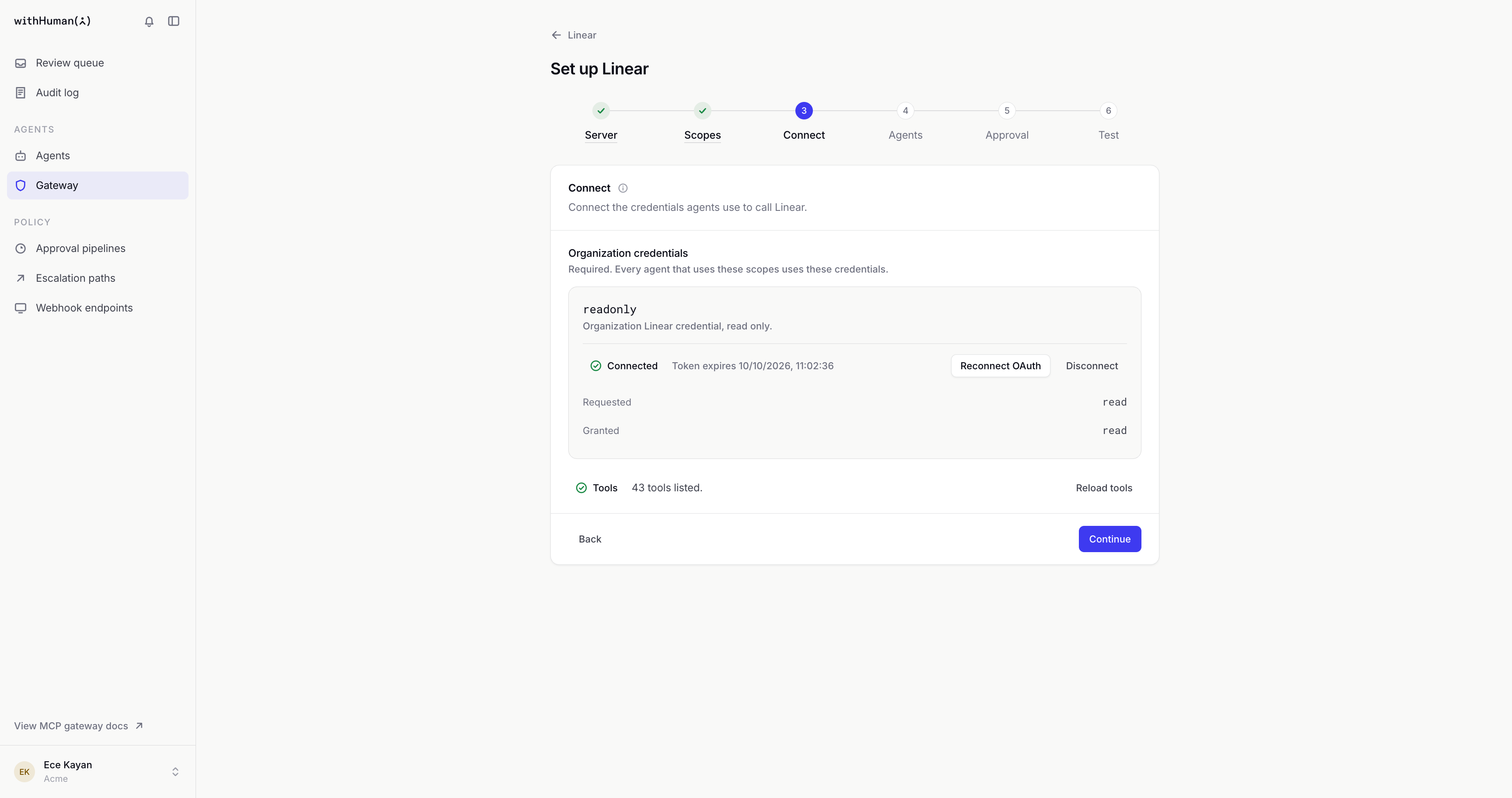The image size is (1512, 798).
Task: Click Reconnect OAuth button
Action: coord(1000,366)
